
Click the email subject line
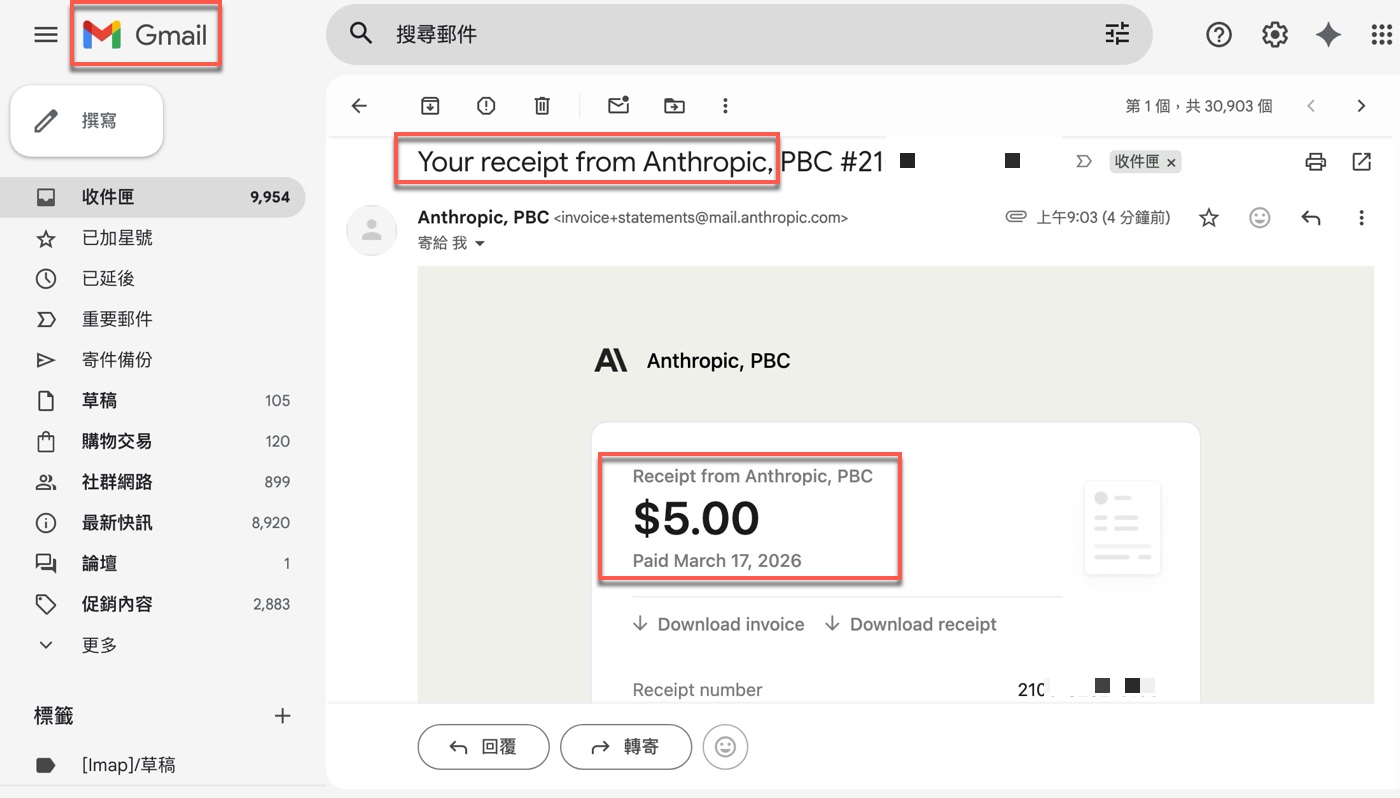coord(650,162)
